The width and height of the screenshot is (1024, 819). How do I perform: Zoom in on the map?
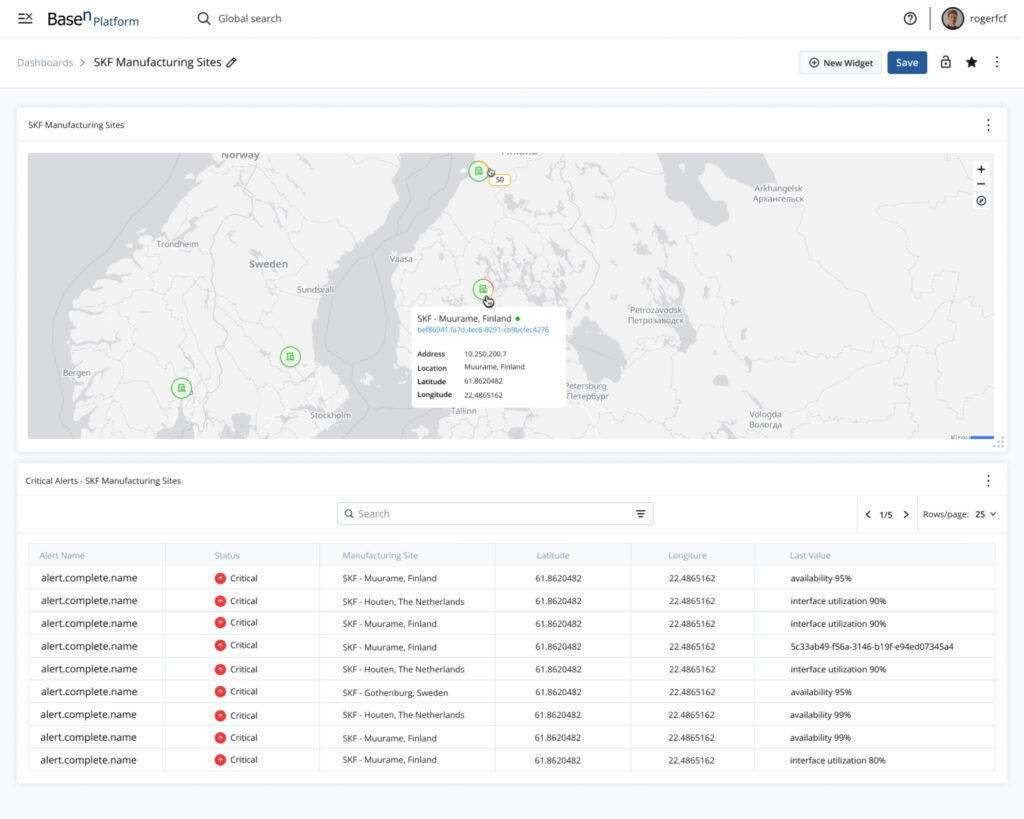(981, 169)
